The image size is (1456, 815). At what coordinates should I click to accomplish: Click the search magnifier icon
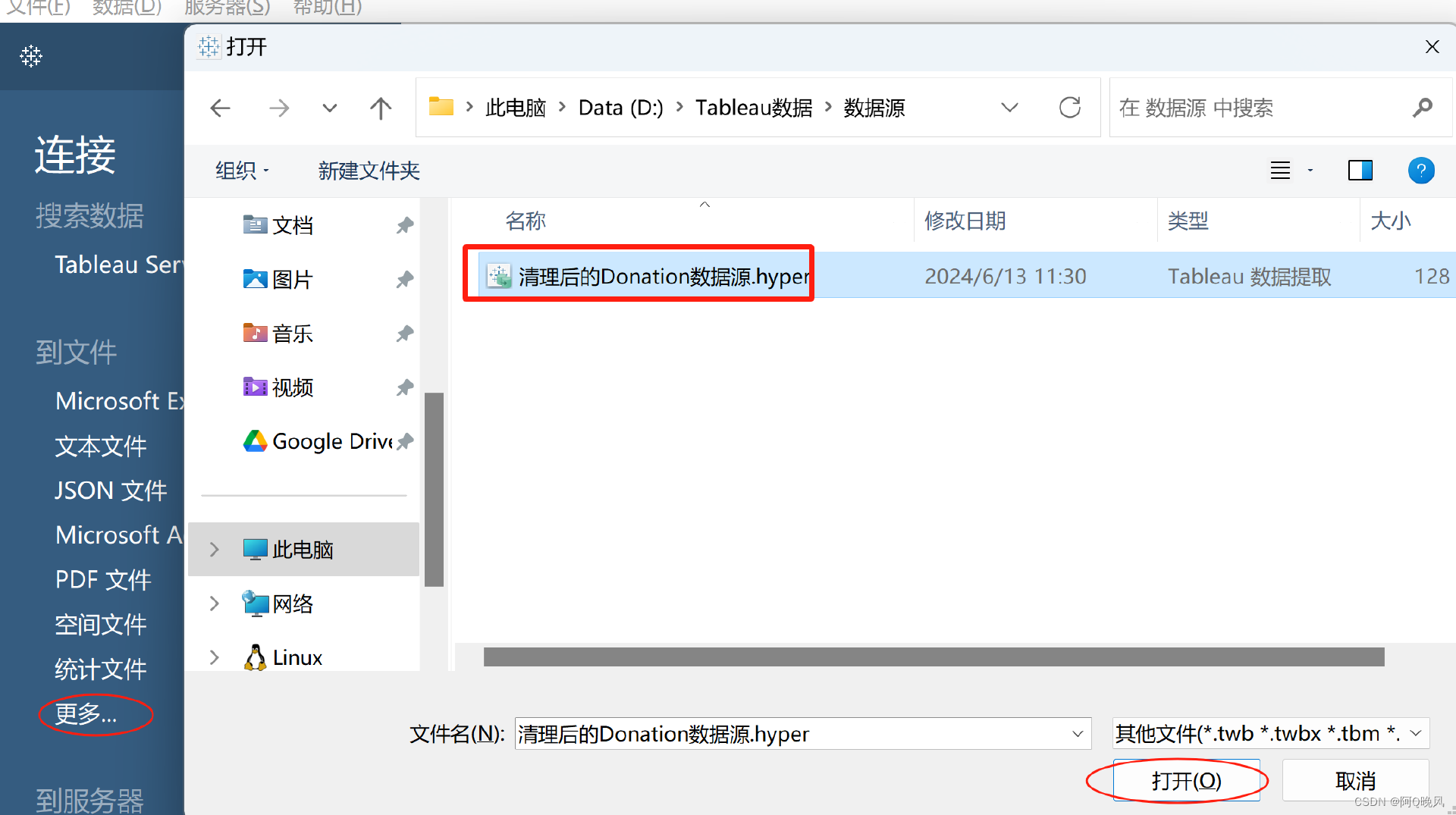[1422, 108]
